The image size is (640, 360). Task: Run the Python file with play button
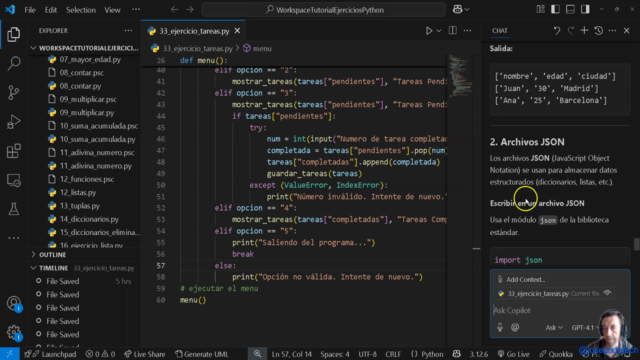429,31
